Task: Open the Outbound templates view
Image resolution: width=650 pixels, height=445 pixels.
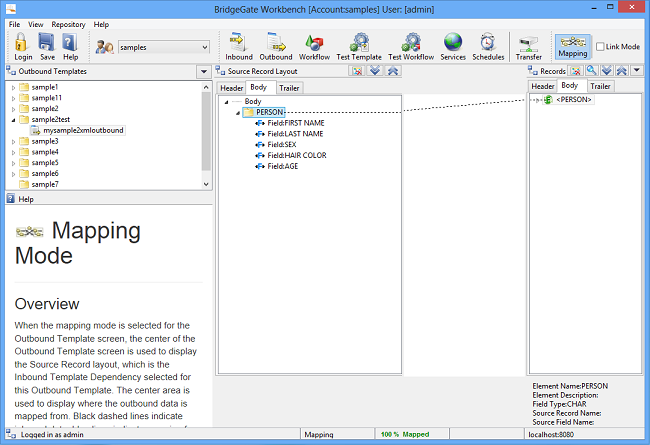Action: coord(276,46)
